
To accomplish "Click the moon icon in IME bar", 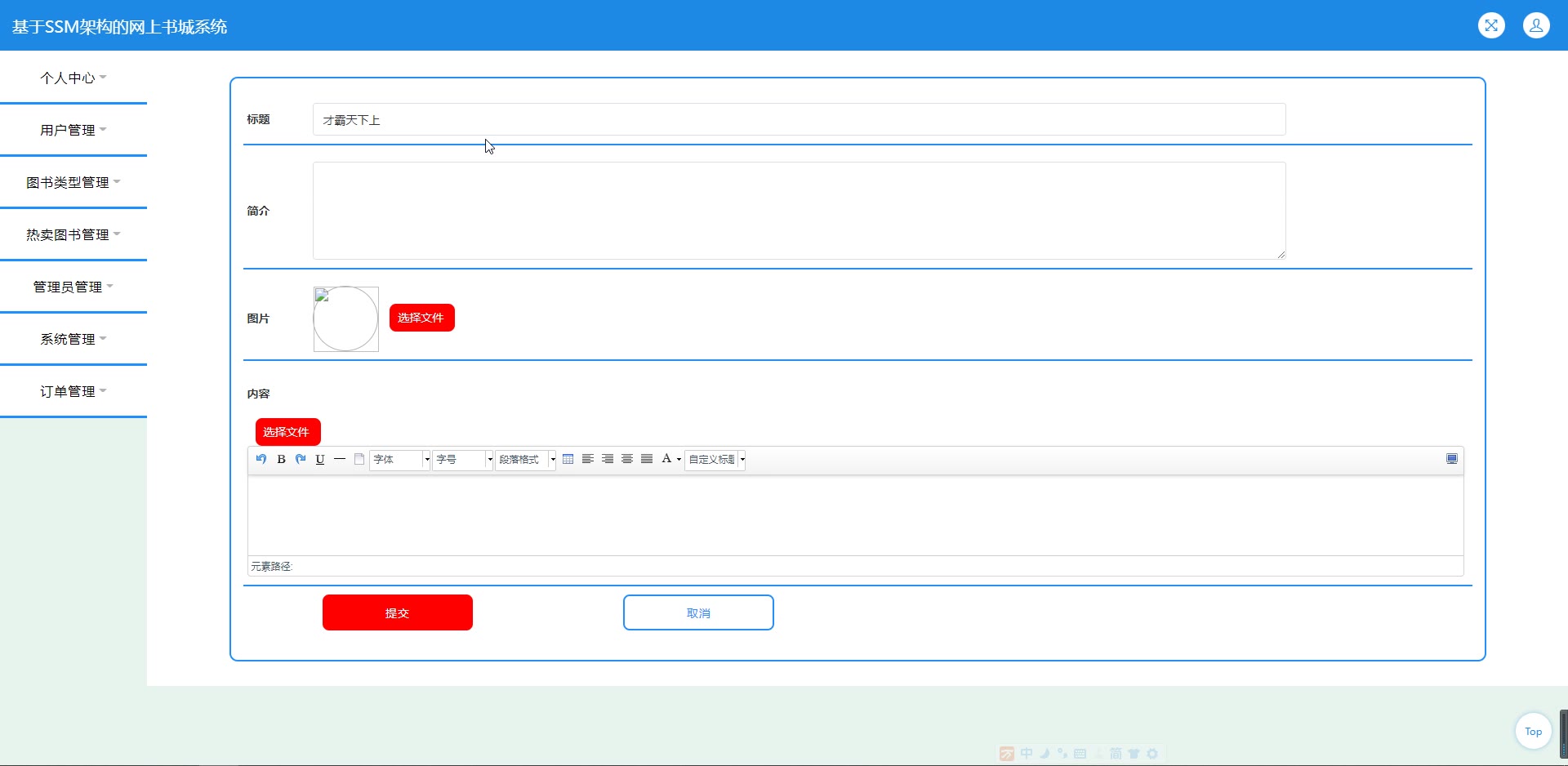I will coord(1045,753).
